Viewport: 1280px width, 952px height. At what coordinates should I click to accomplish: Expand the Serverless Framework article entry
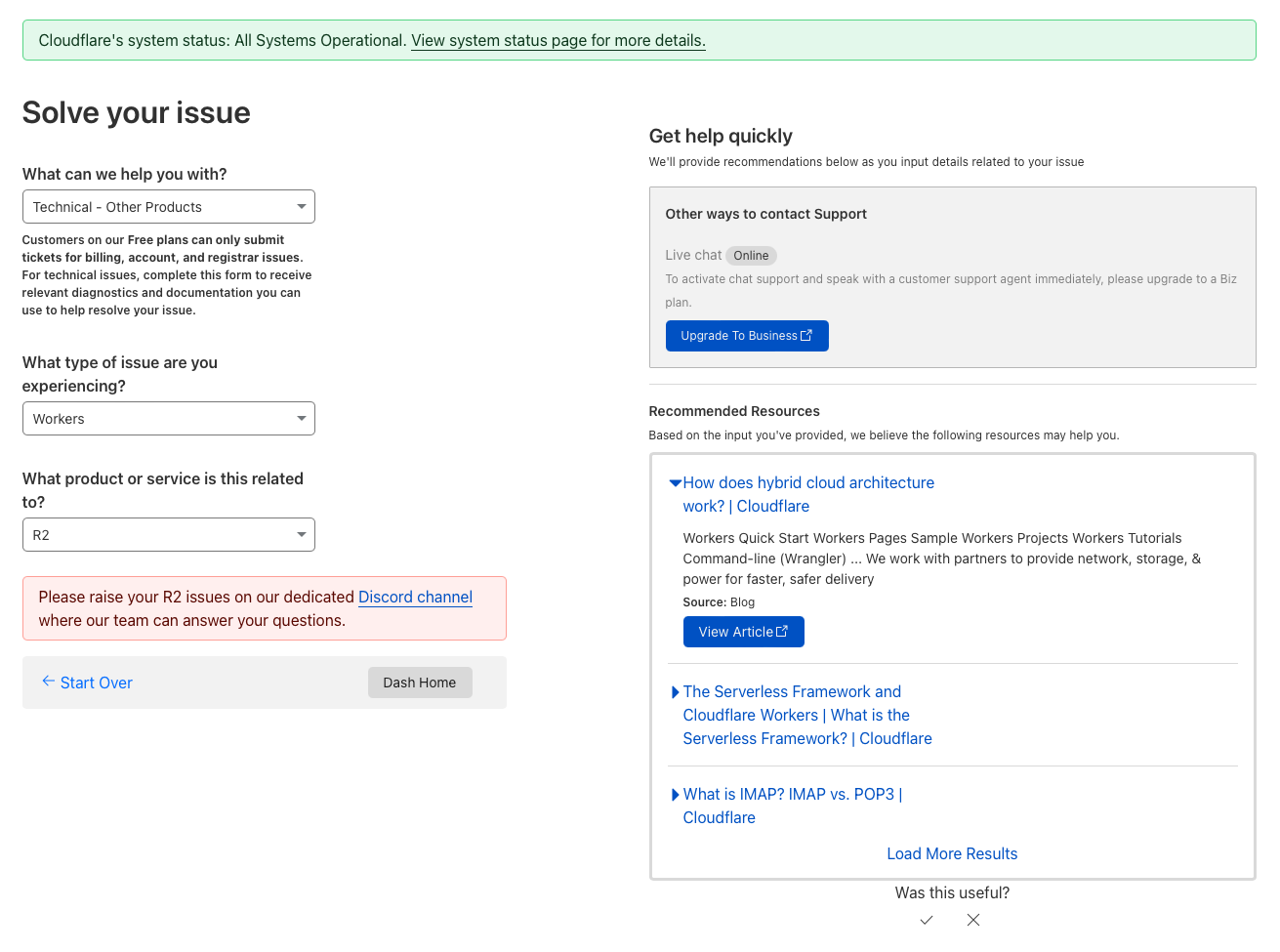click(675, 691)
